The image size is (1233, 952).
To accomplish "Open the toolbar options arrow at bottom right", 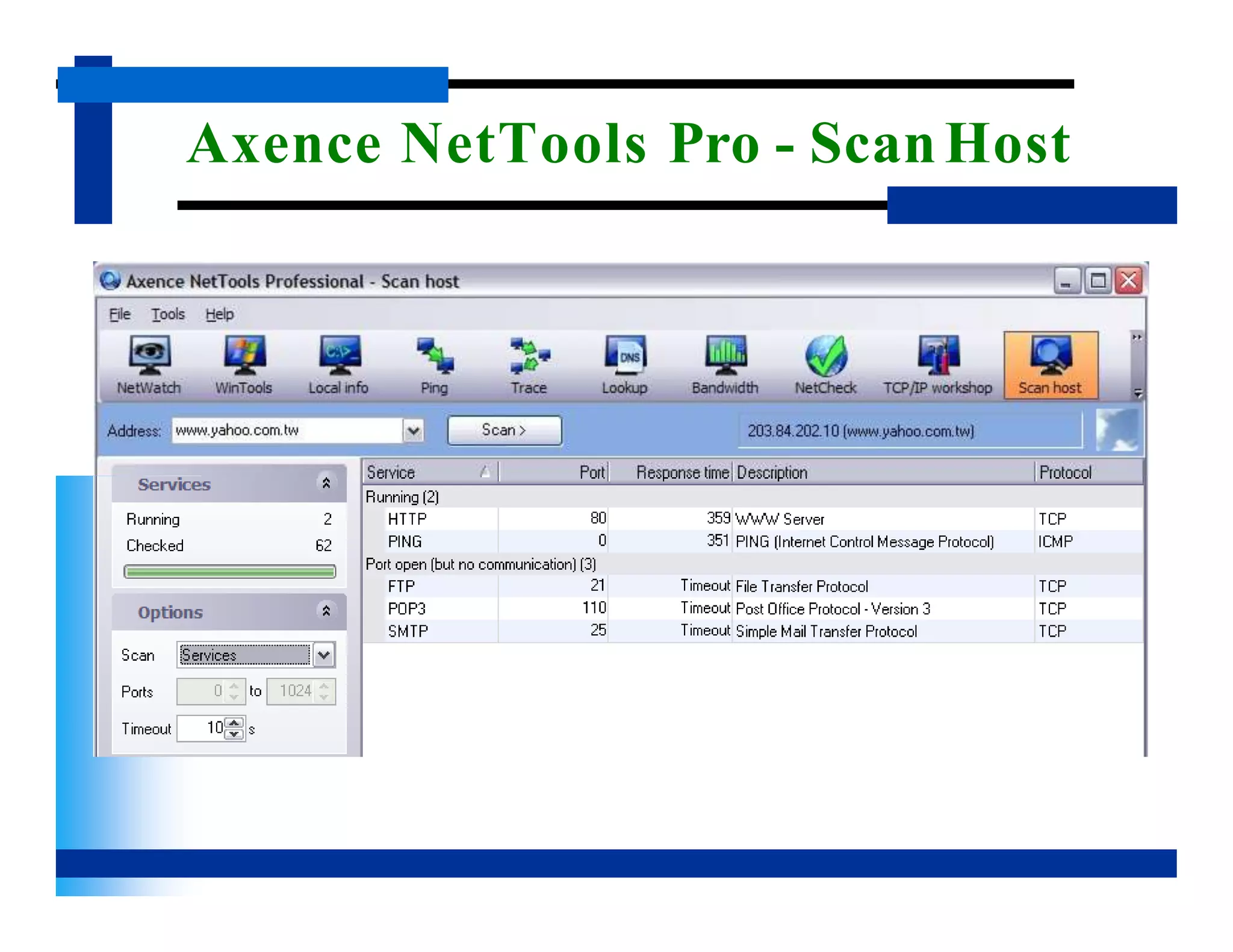I will pyautogui.click(x=1138, y=393).
